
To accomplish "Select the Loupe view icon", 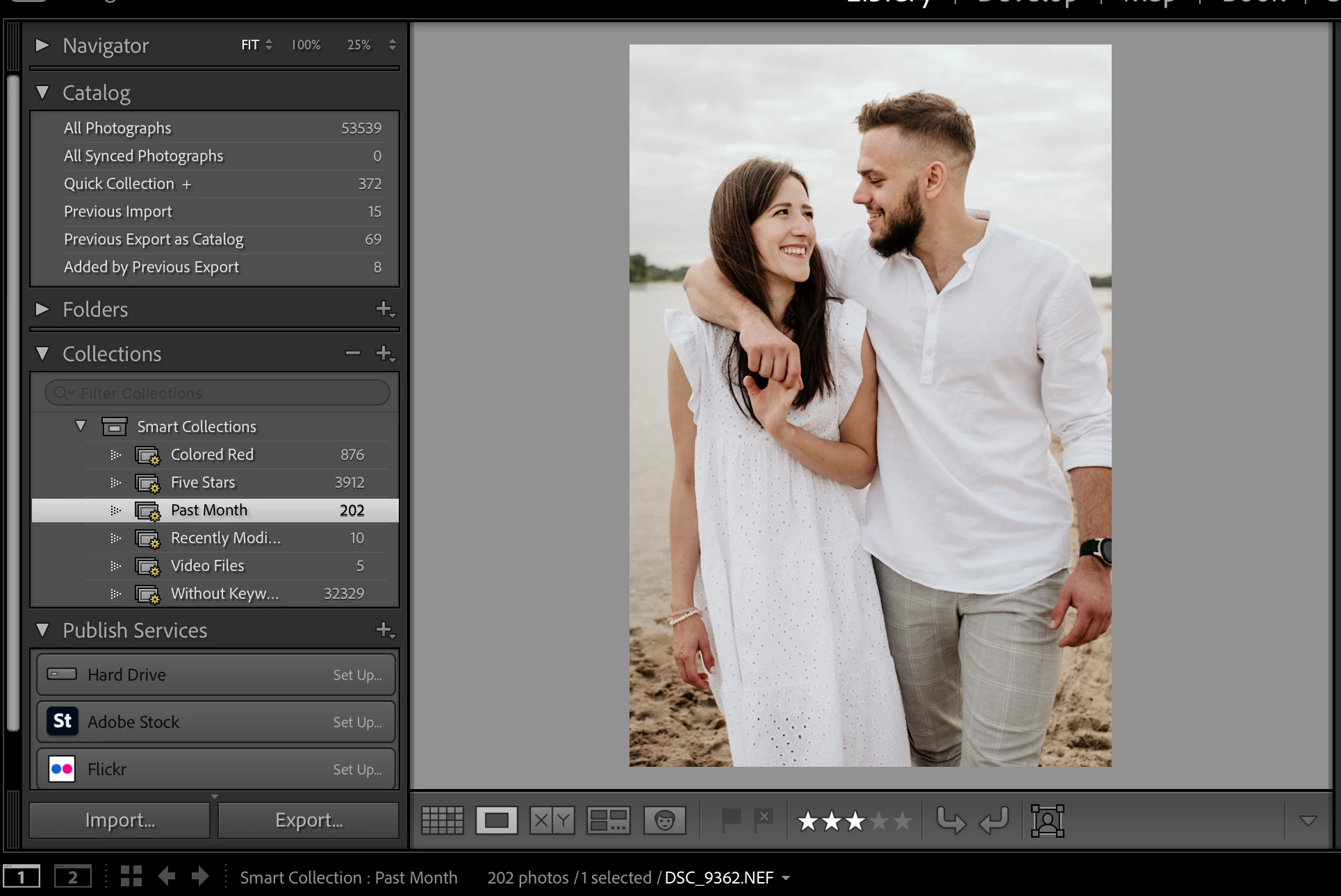I will [497, 820].
